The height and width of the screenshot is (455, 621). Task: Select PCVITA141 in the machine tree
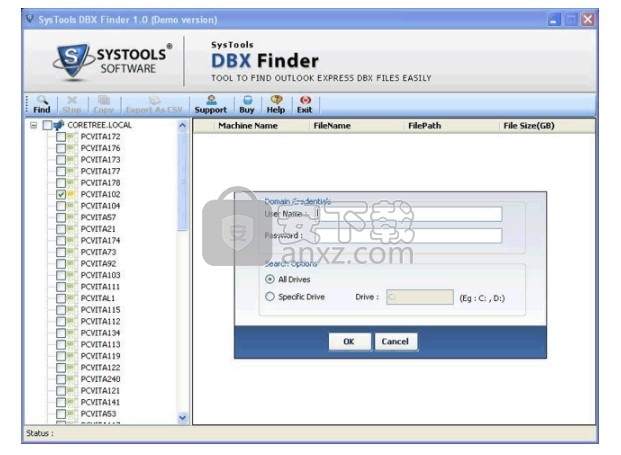[x=100, y=402]
